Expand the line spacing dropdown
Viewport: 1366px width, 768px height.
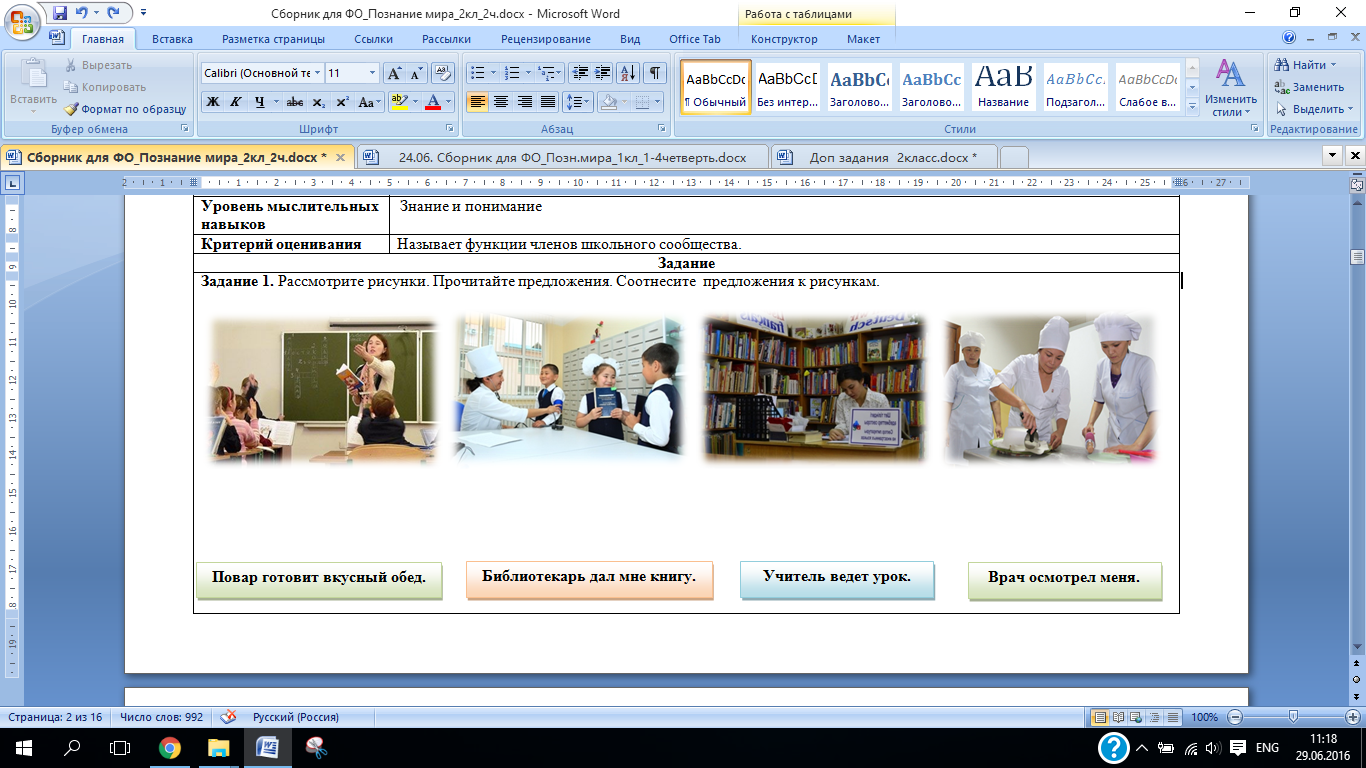point(587,102)
